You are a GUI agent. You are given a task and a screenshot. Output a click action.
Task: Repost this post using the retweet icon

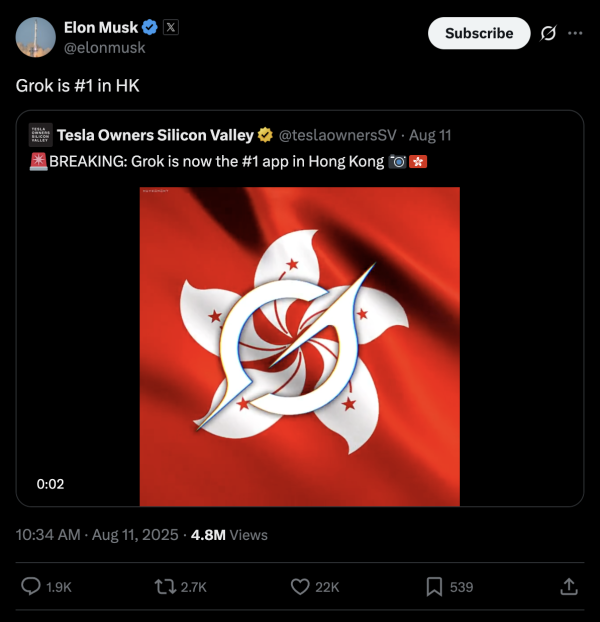[x=167, y=587]
